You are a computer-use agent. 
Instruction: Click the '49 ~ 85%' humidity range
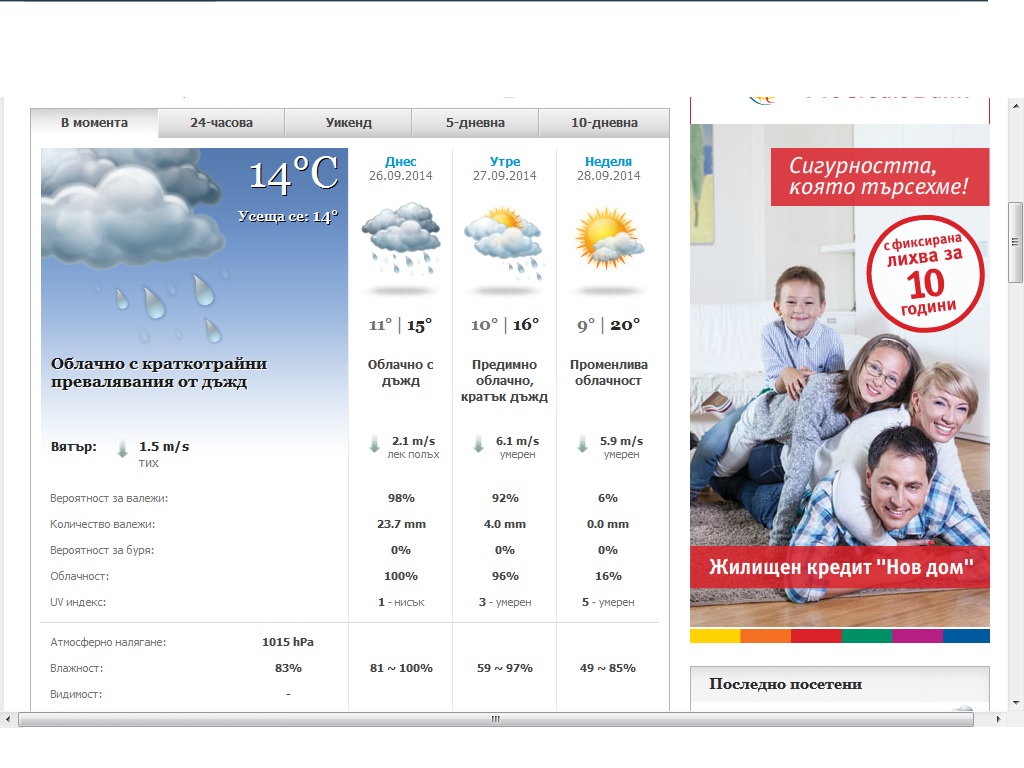[608, 669]
